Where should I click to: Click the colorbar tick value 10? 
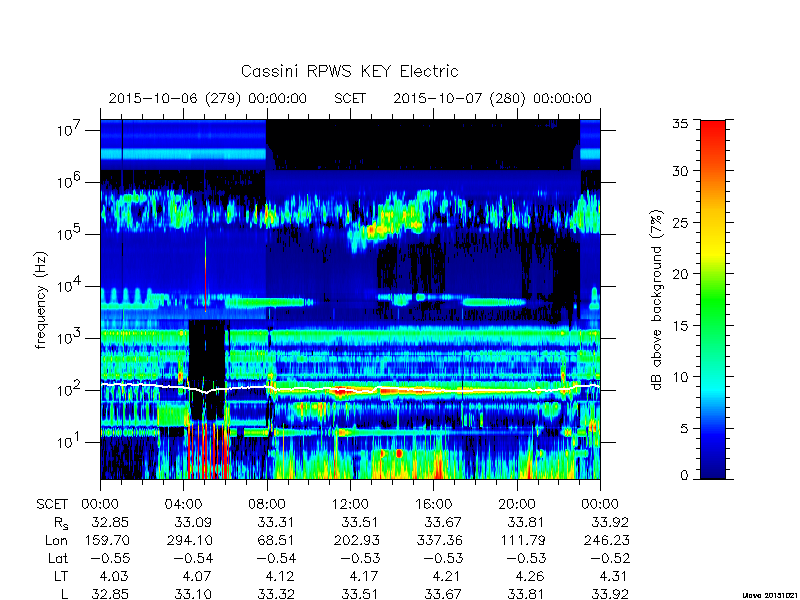[680, 377]
